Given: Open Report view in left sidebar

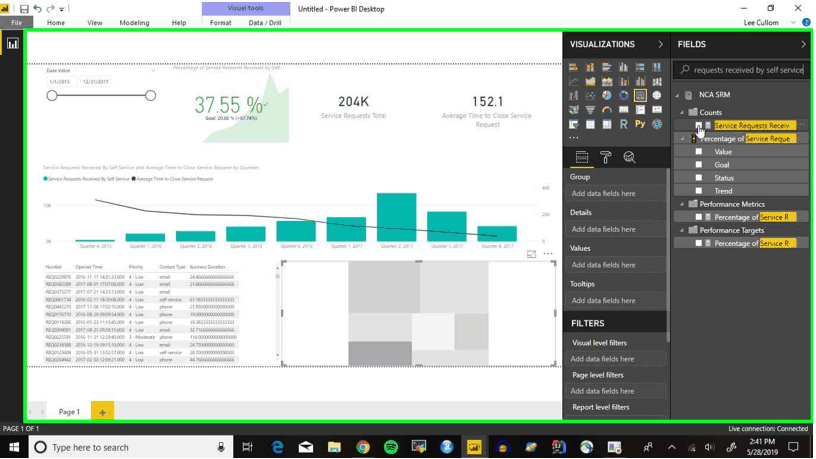Looking at the screenshot, I should tap(12, 44).
